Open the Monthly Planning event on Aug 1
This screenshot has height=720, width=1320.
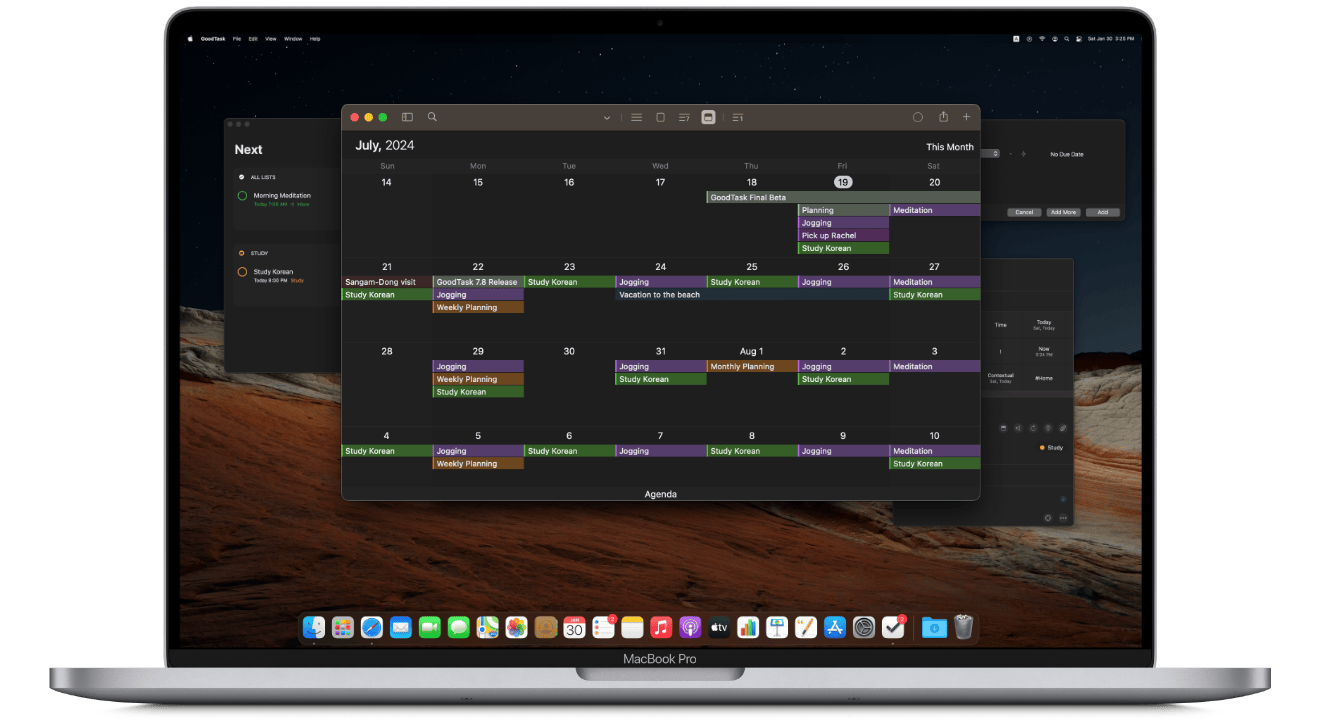tap(752, 367)
